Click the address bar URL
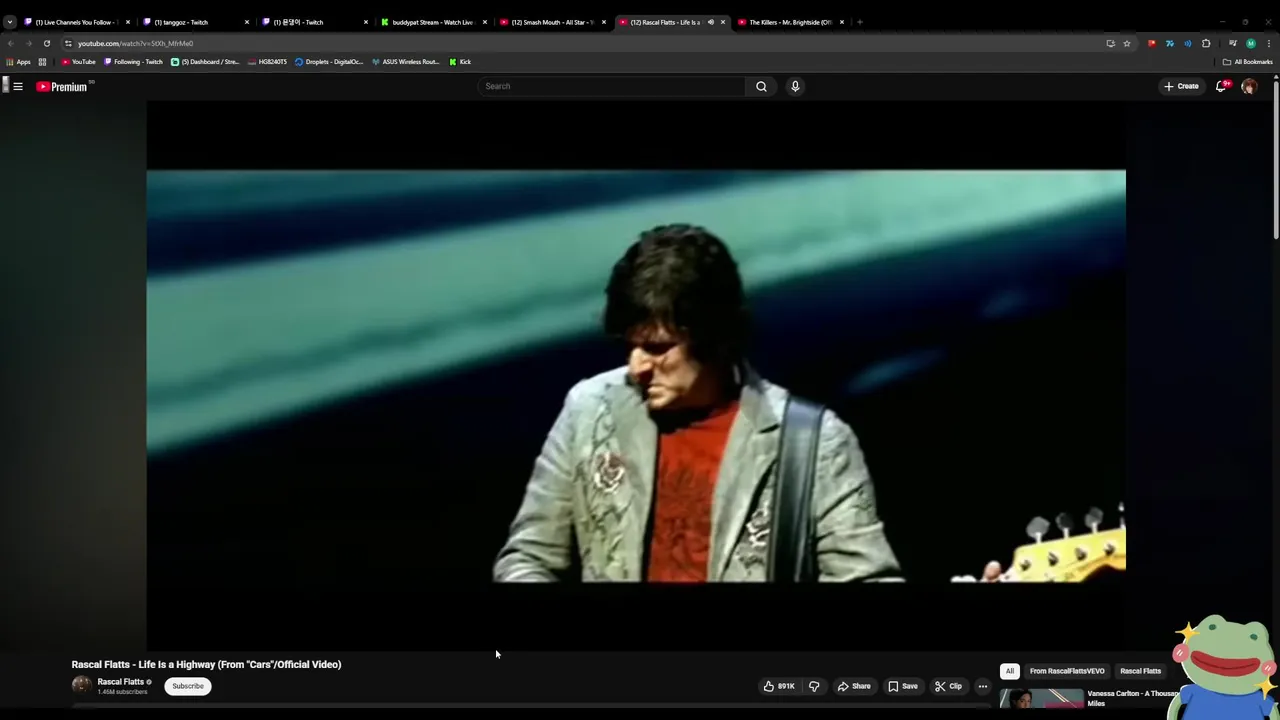The image size is (1280, 720). pyautogui.click(x=135, y=43)
